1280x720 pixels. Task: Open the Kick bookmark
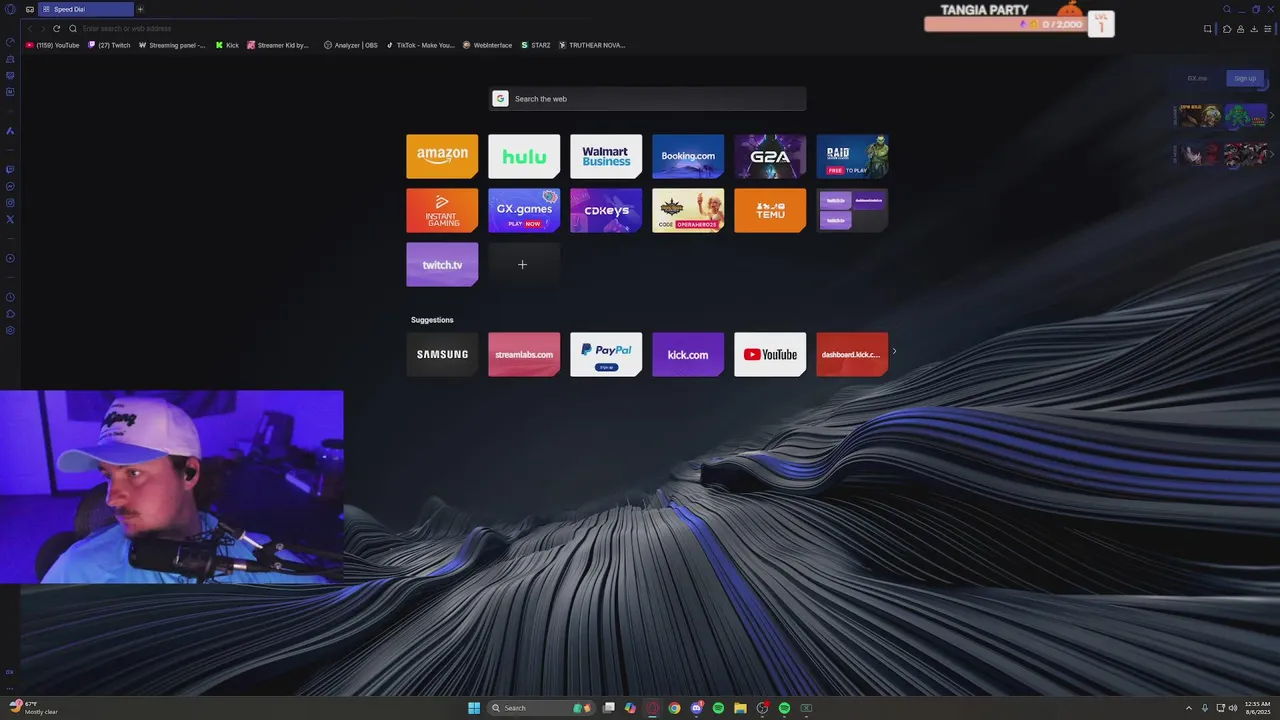tap(227, 45)
